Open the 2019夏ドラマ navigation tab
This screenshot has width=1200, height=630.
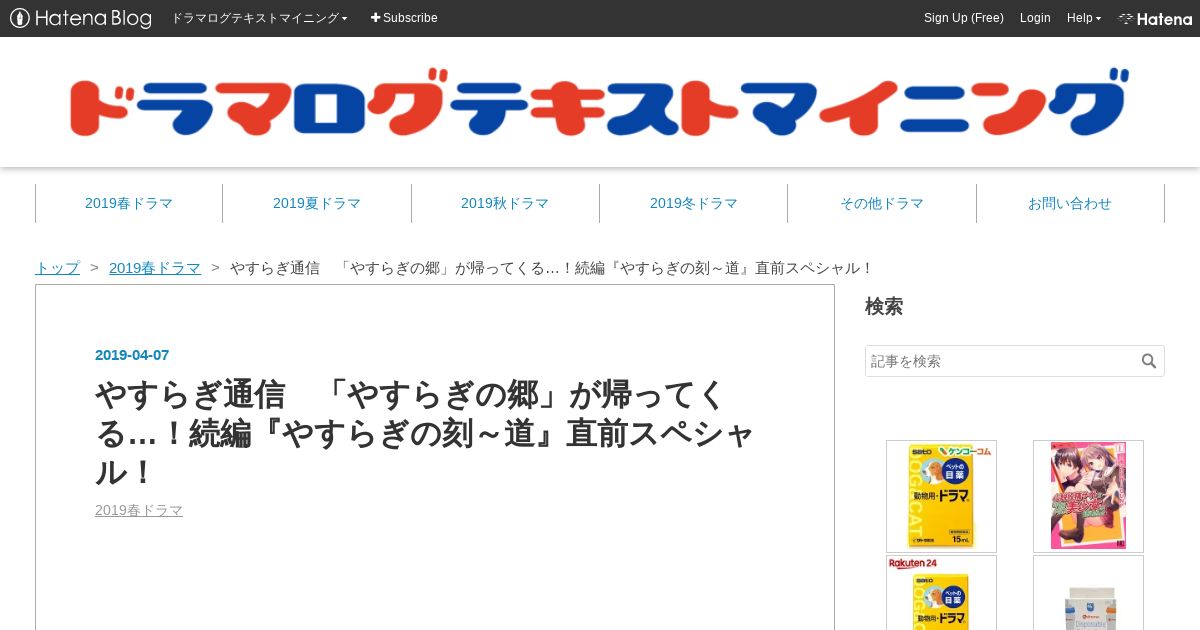point(317,203)
